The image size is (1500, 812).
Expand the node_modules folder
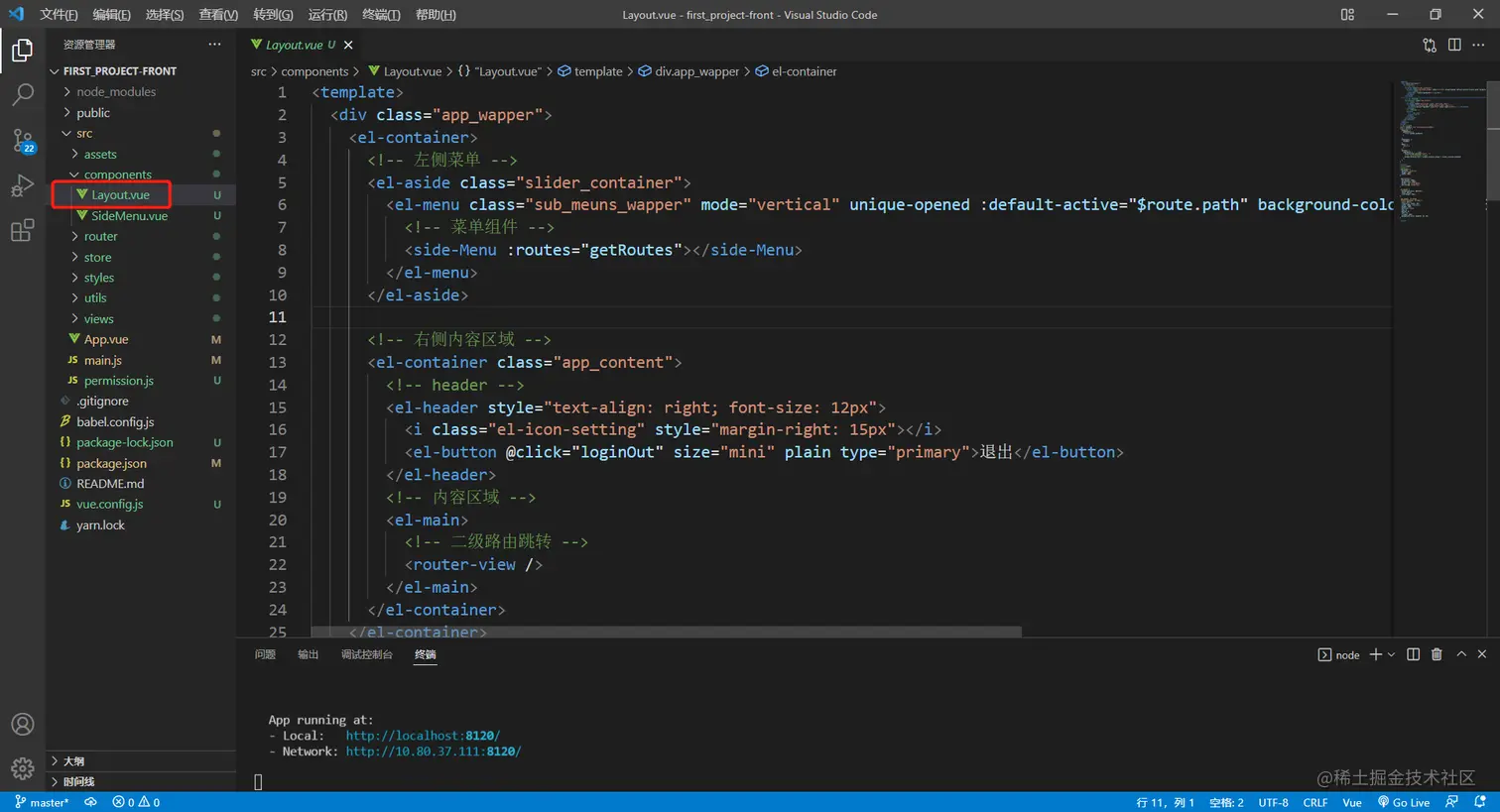115,92
